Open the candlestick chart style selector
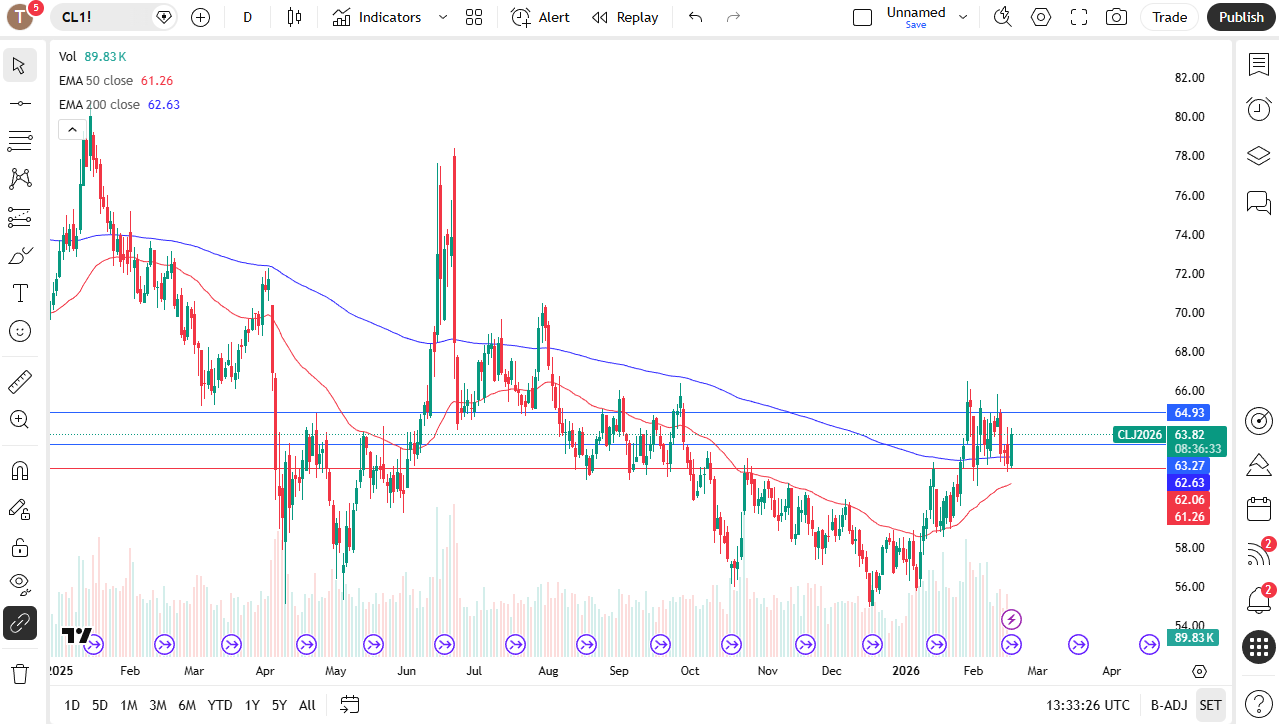The width and height of the screenshot is (1279, 724). 294,17
